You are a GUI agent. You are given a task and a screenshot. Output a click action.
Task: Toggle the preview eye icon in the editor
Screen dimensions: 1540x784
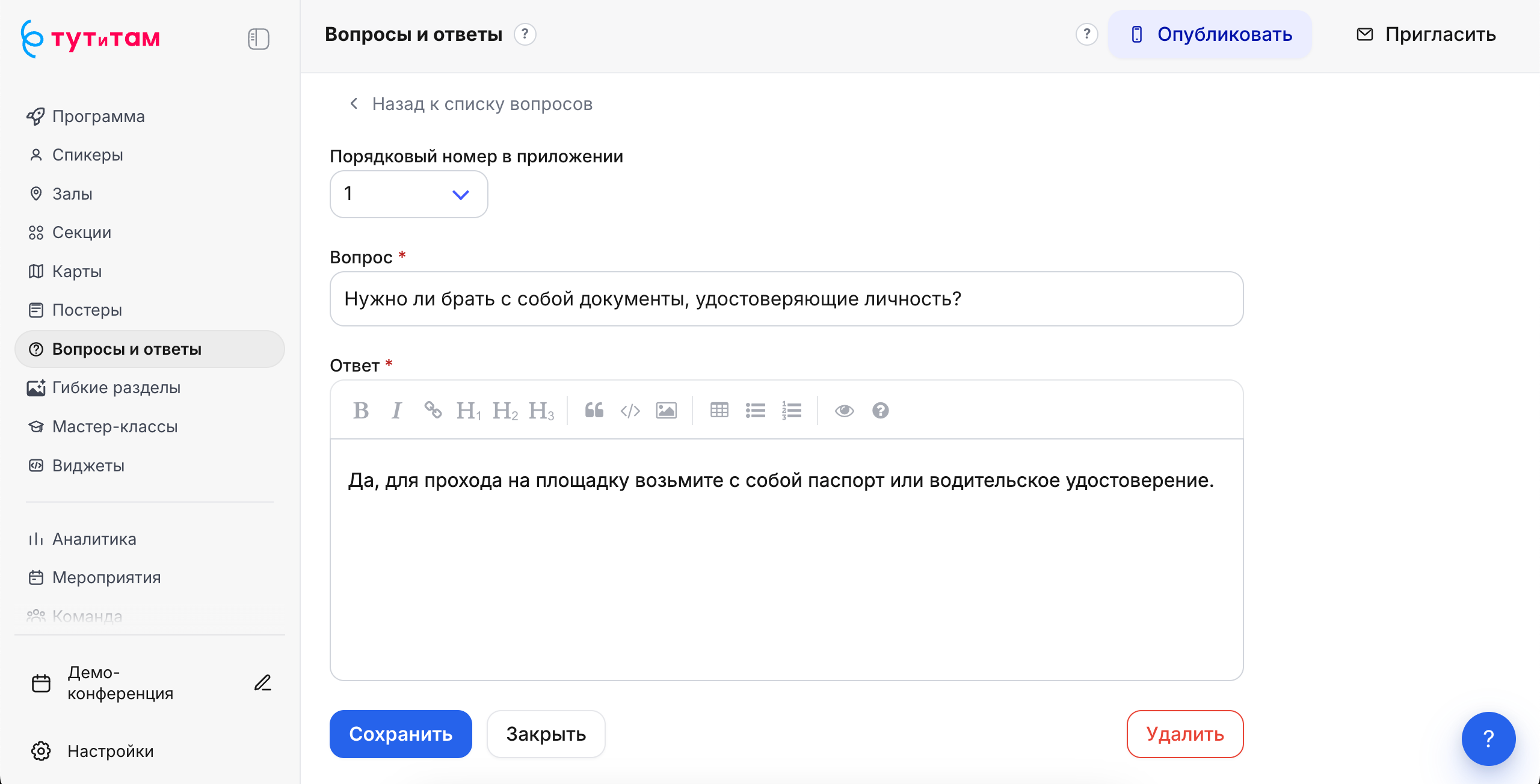click(845, 411)
